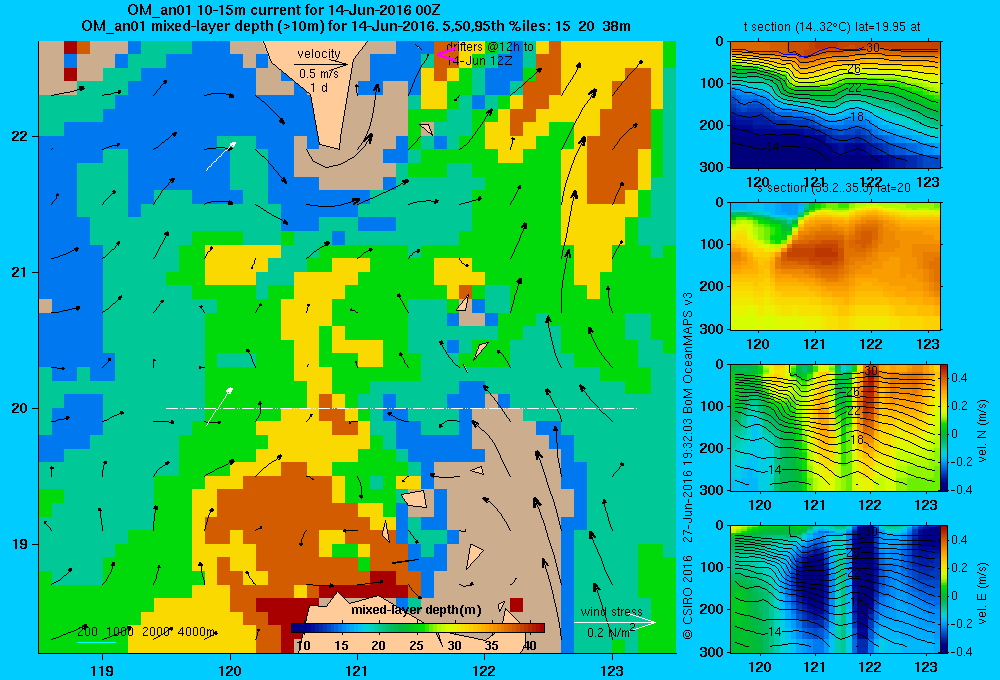Click white wind arrow left of section line

click(219, 406)
